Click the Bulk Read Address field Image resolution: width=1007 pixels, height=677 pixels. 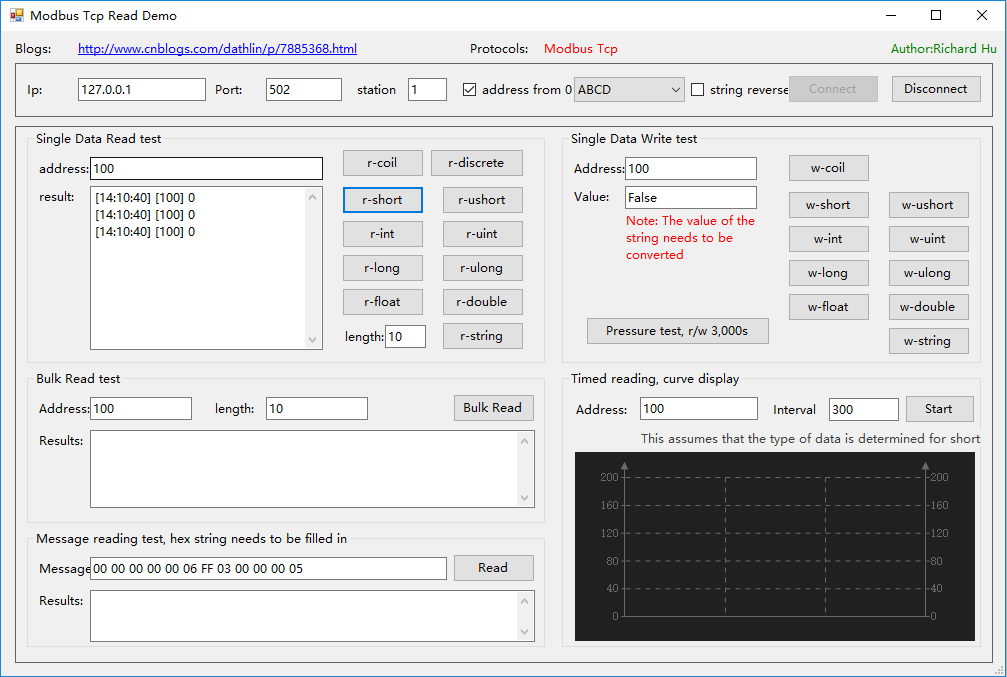pos(141,409)
